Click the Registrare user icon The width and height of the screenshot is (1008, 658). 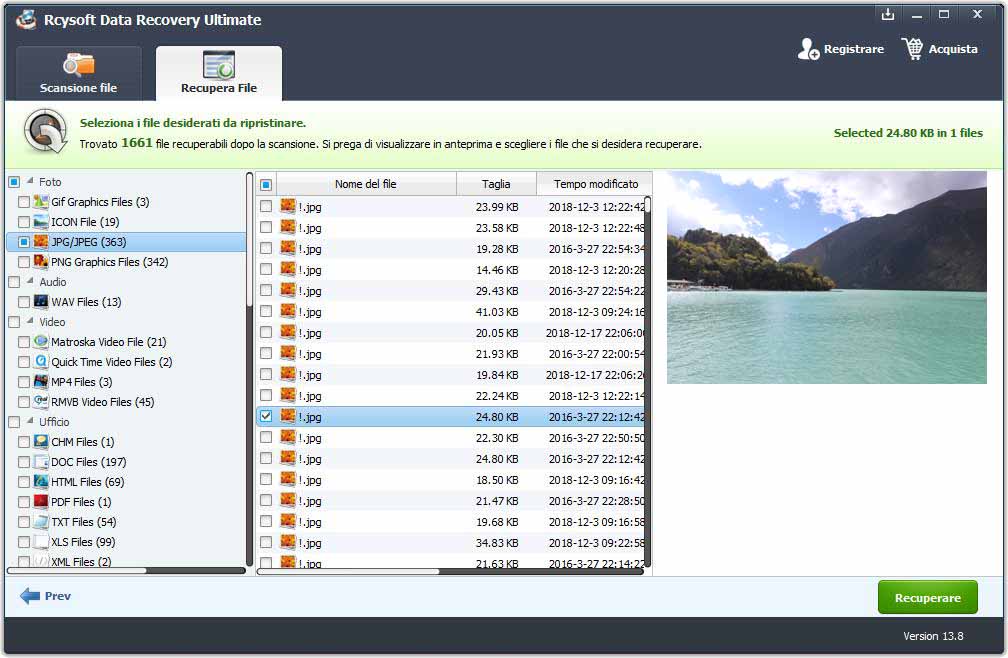click(808, 49)
